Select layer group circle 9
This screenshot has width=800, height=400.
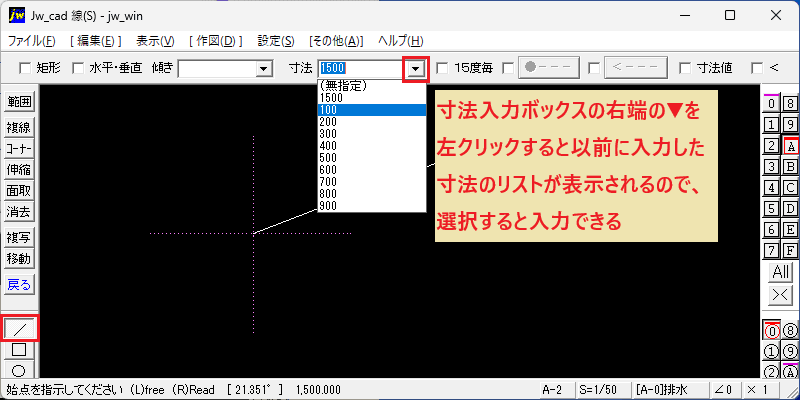(x=790, y=352)
